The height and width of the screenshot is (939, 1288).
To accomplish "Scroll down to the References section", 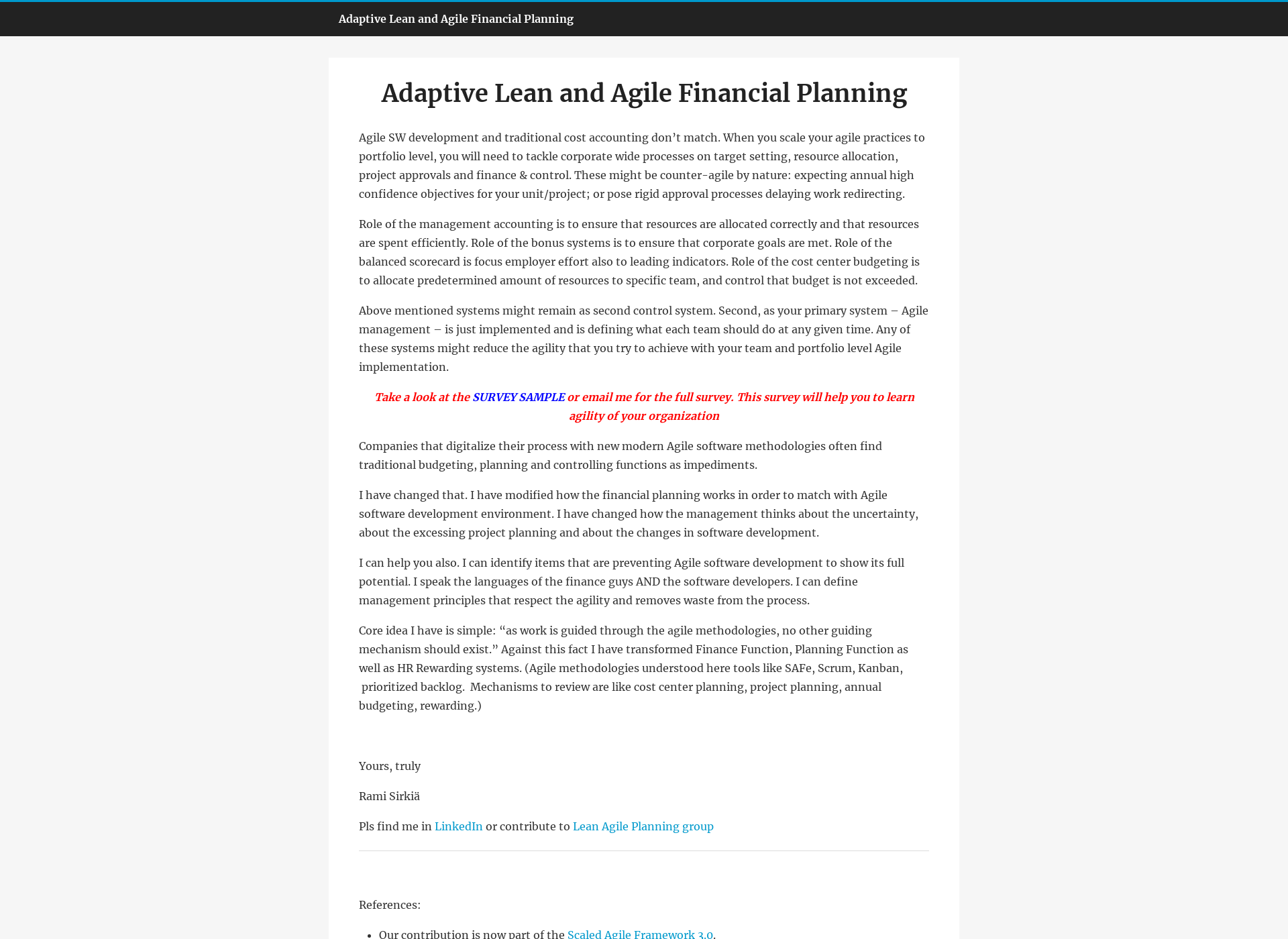I will [x=390, y=905].
